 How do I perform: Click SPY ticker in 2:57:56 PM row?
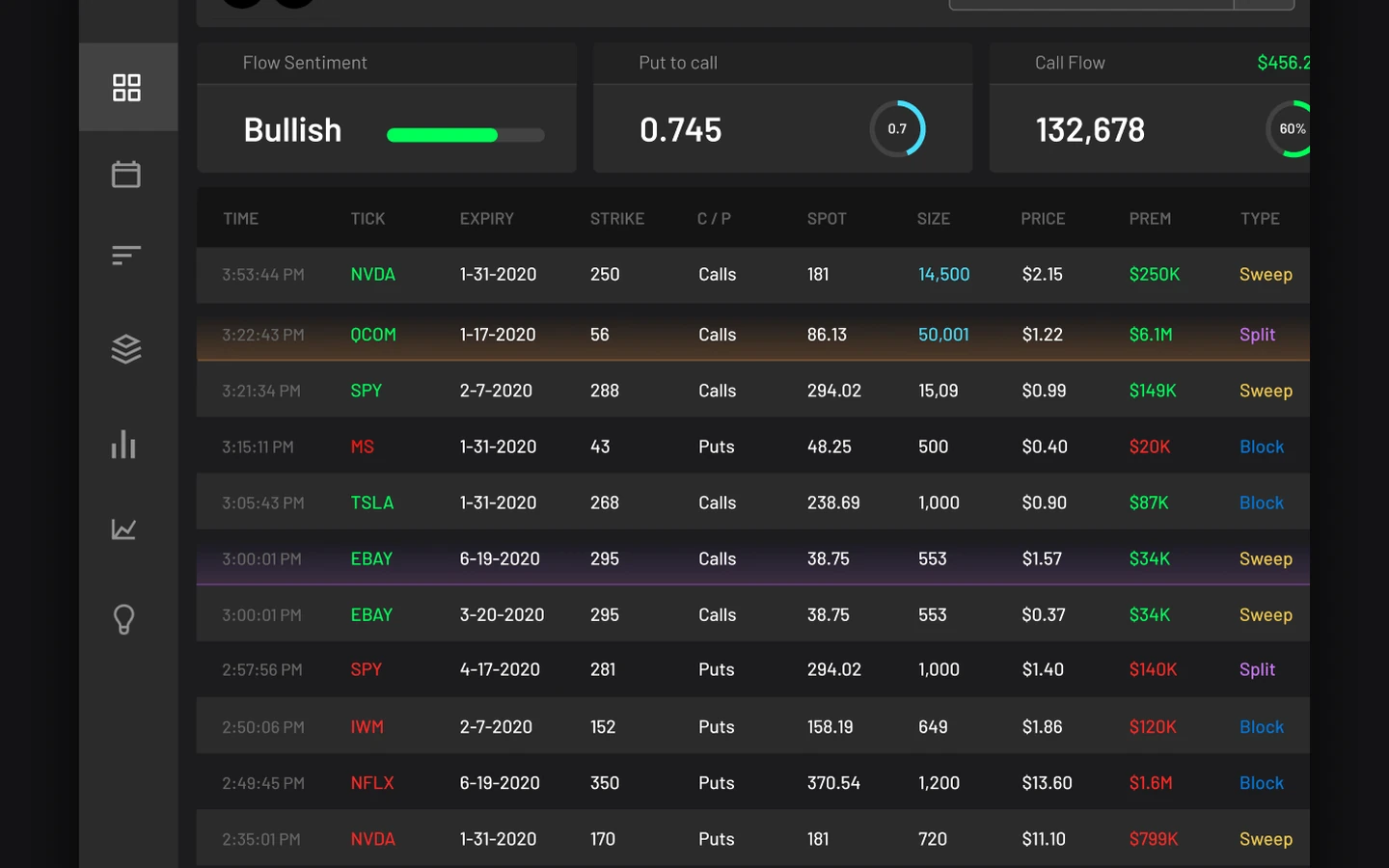[x=367, y=669]
